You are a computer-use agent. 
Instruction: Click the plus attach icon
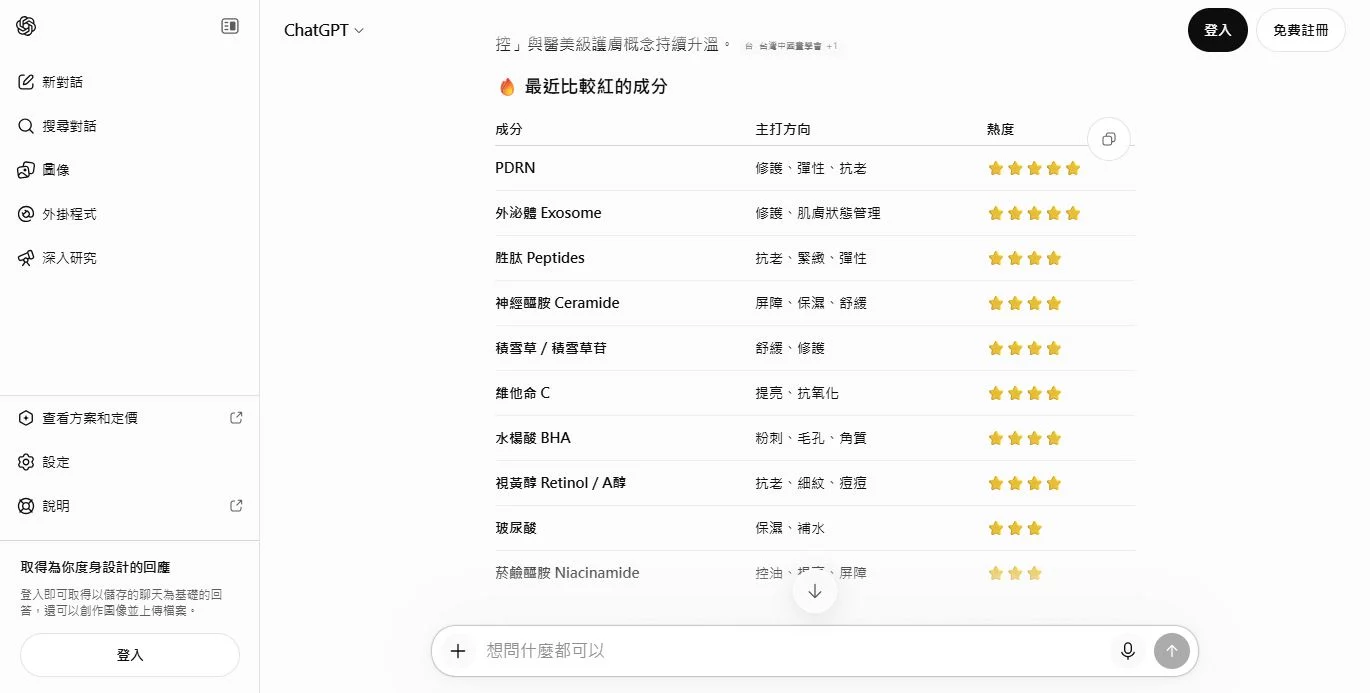tap(458, 651)
